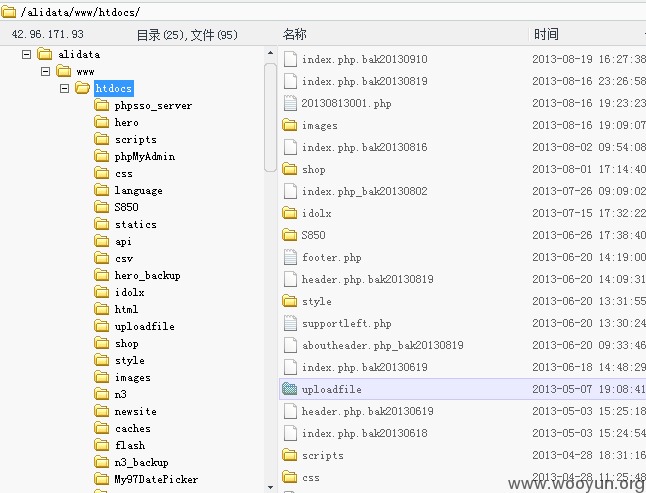Image resolution: width=646 pixels, height=493 pixels.
Task: Click uploadfile folder icon in tree
Action: 101,326
